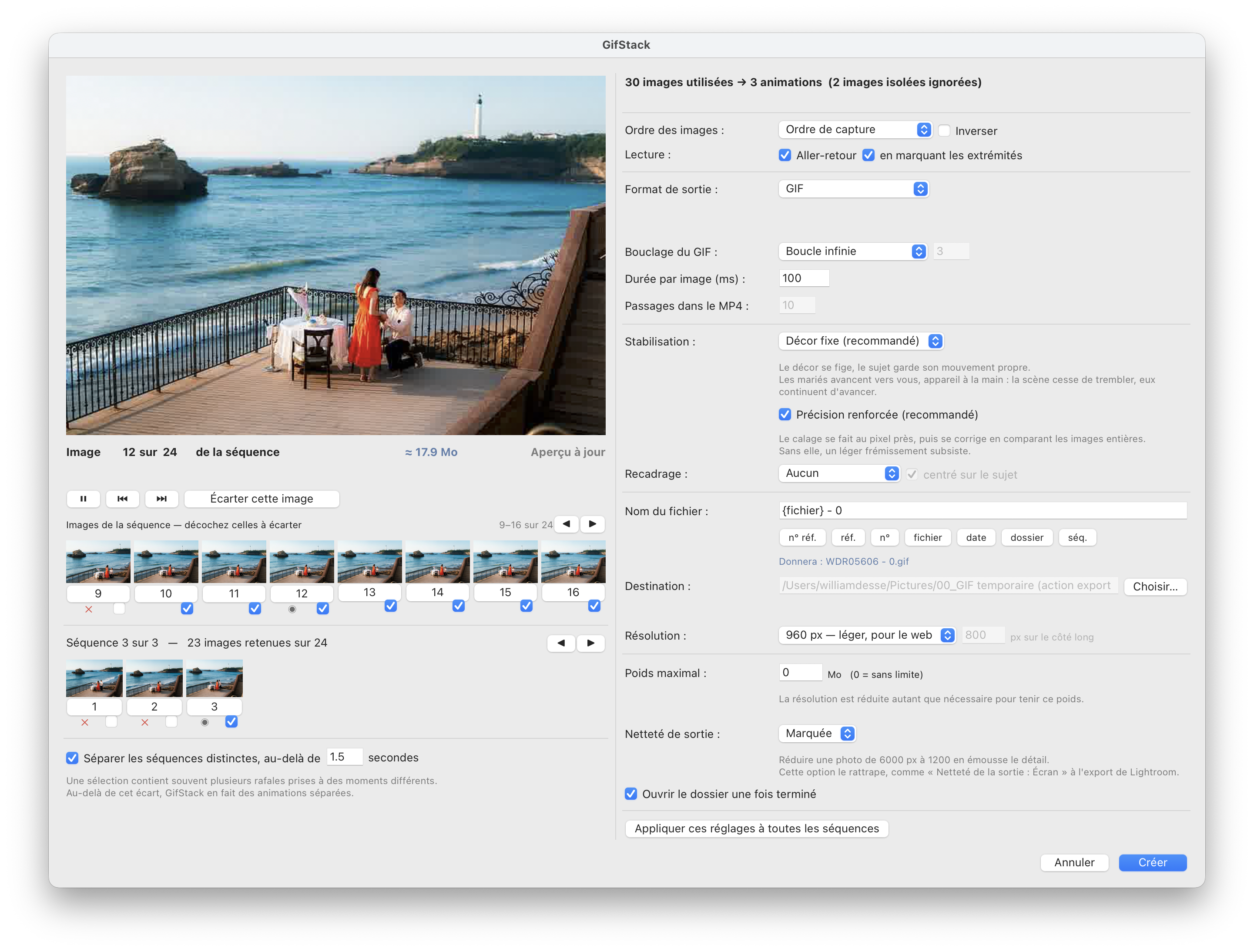Viewport: 1254px width, 952px height.
Task: Toggle Précision renforcée checkbox
Action: click(x=785, y=415)
